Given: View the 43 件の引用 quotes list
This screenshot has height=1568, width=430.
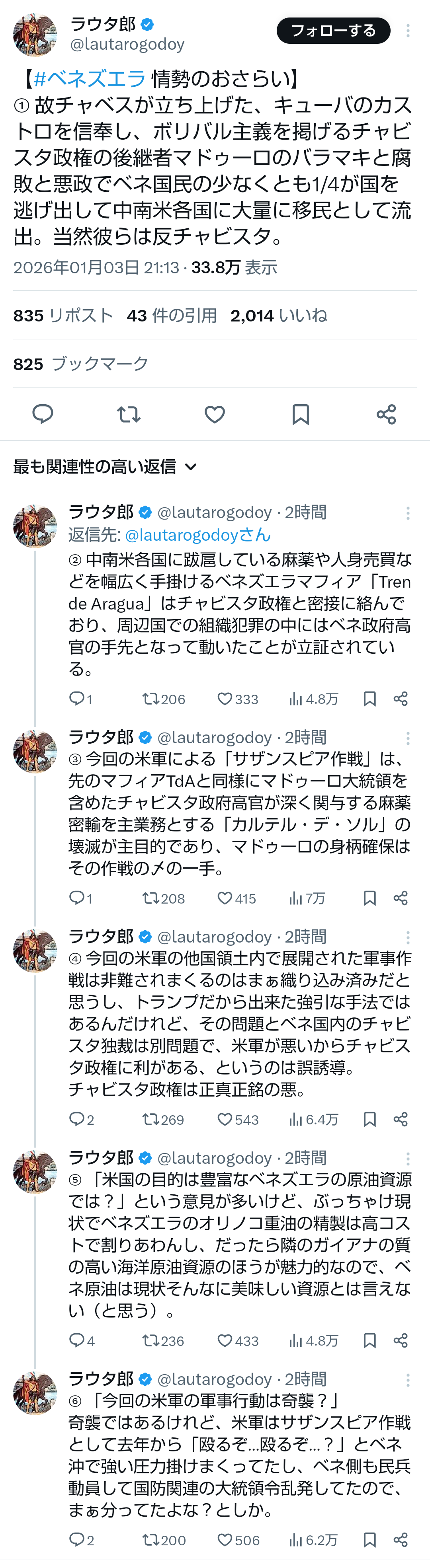Looking at the screenshot, I should [x=172, y=315].
